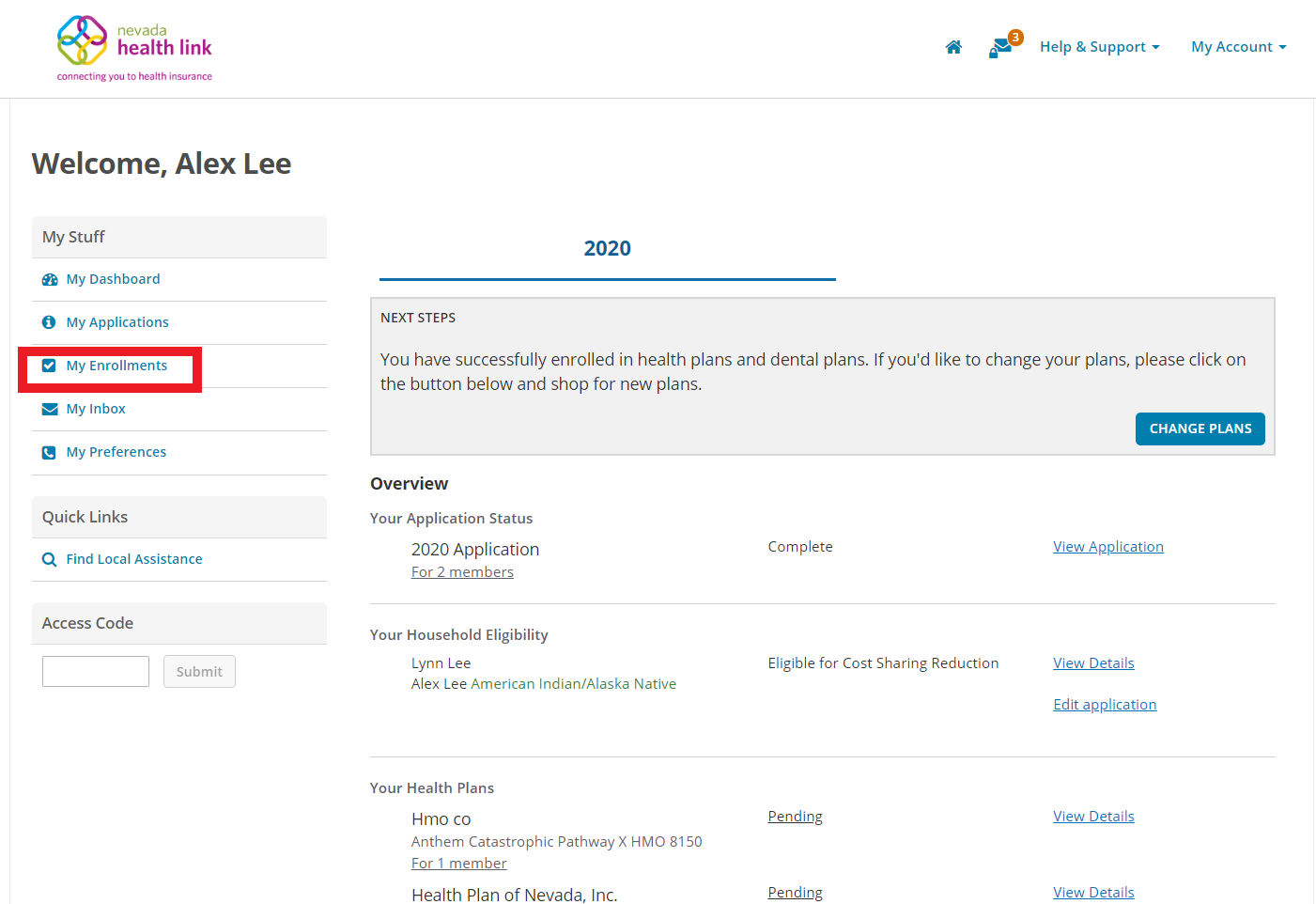Viewport: 1316px width, 904px height.
Task: Click the My Applications info icon
Action: click(49, 322)
